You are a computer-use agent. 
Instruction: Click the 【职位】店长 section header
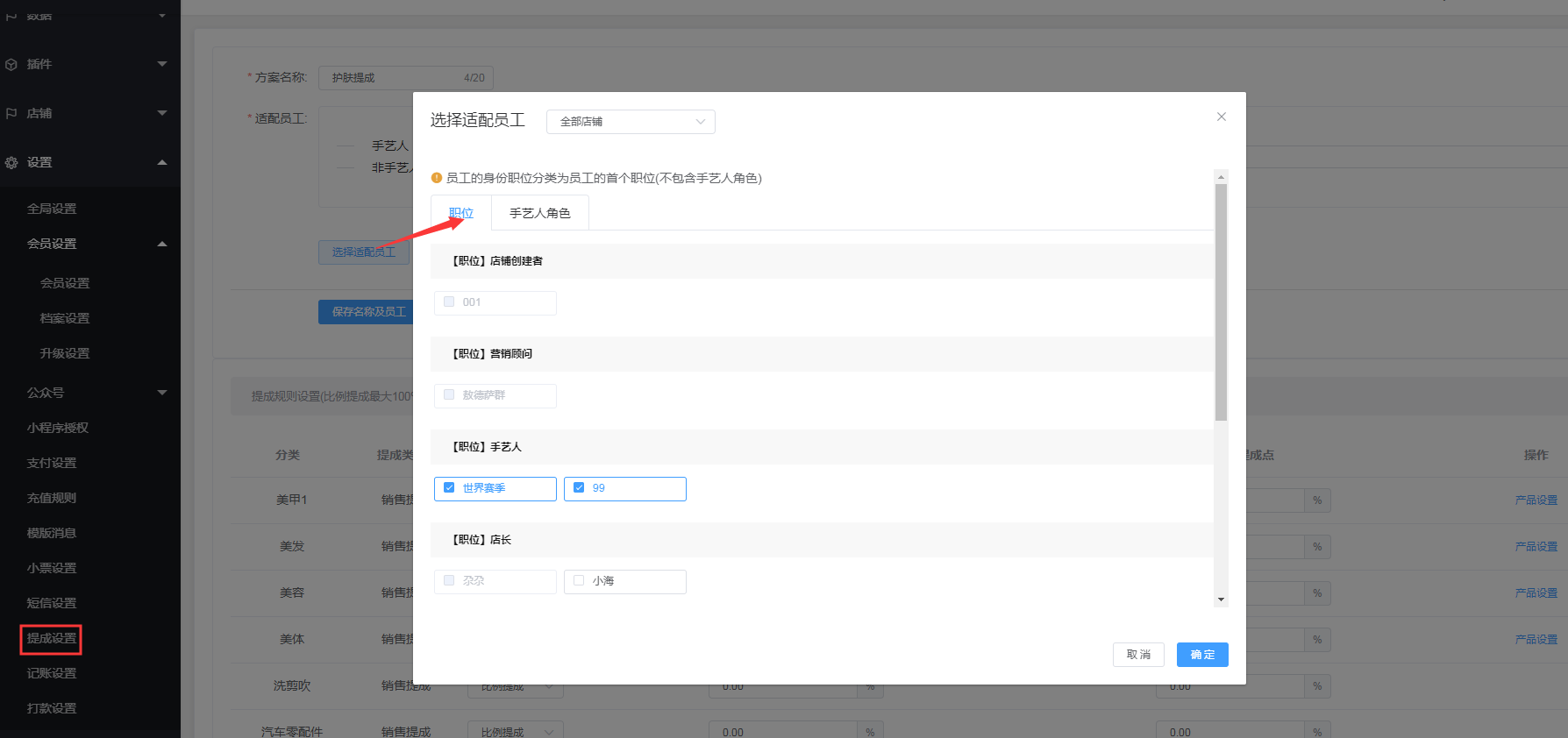tap(822, 540)
